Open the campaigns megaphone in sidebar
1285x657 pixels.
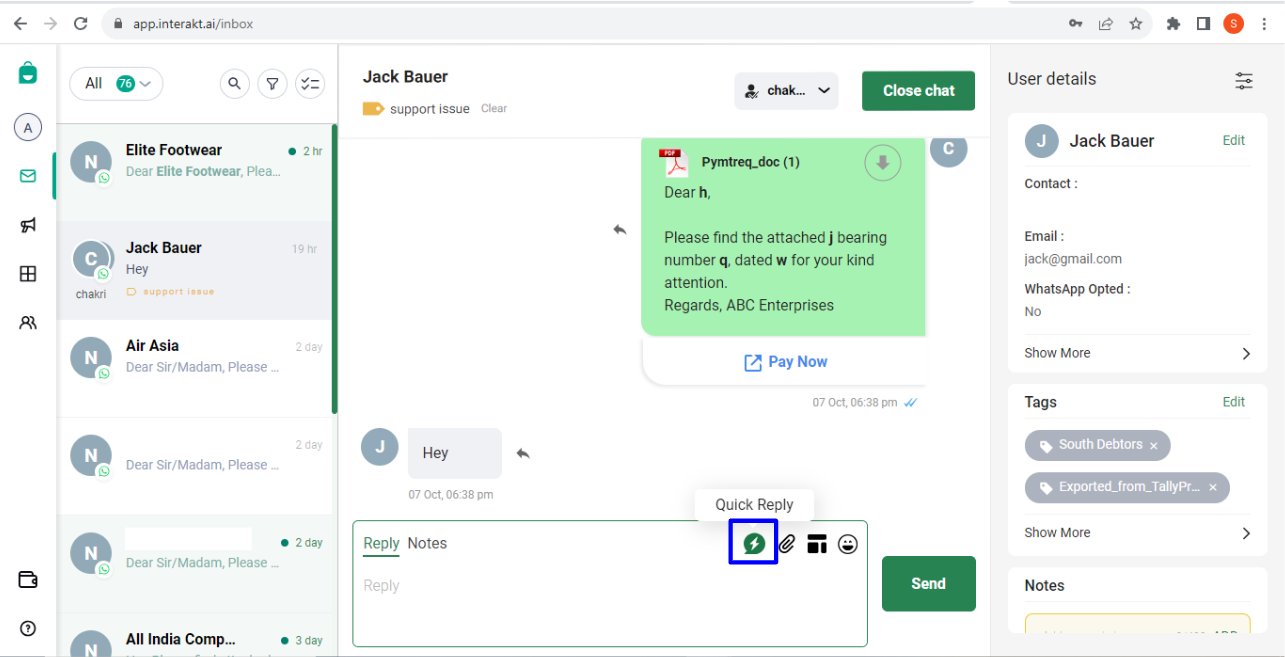[28, 225]
